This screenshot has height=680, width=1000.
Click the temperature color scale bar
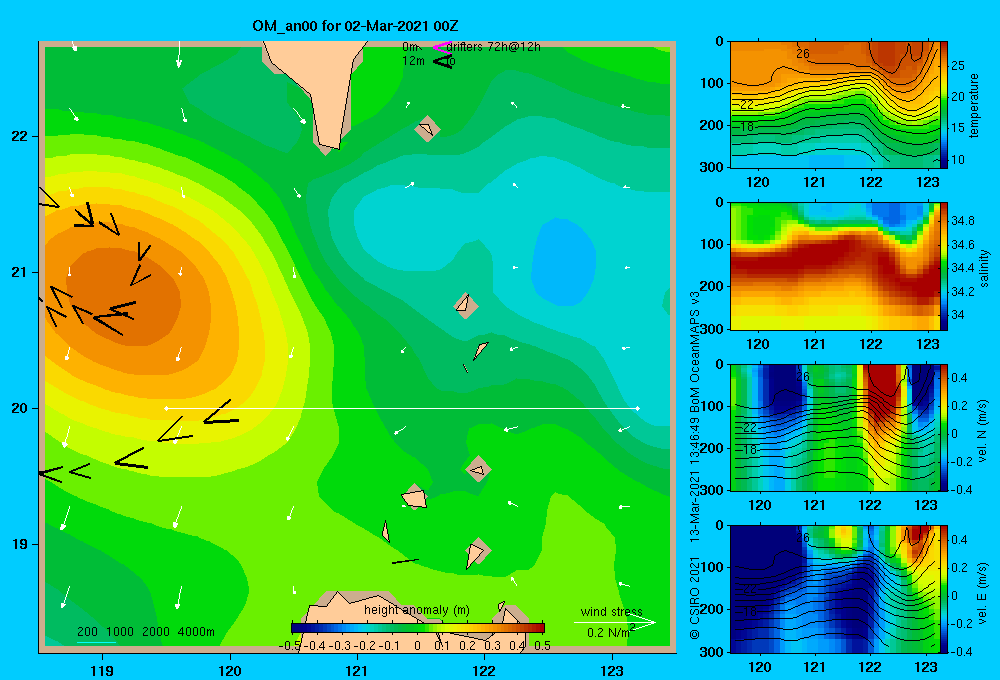944,105
